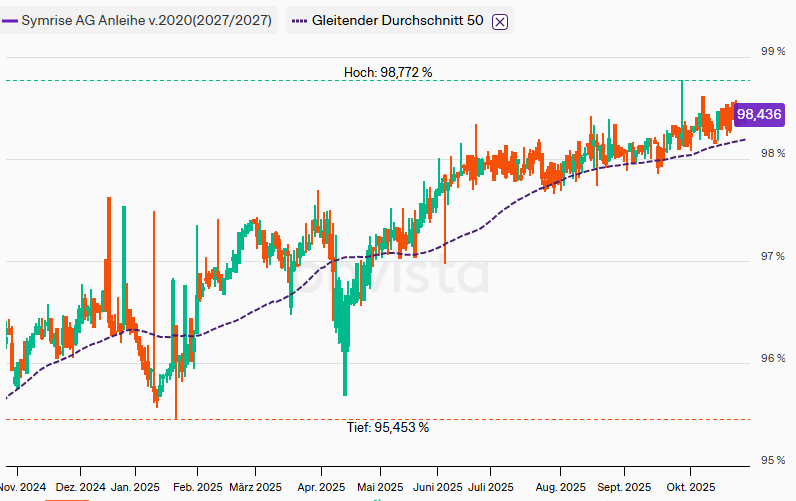
Task: Click the Okt. 2025 axis label
Action: coord(690,487)
